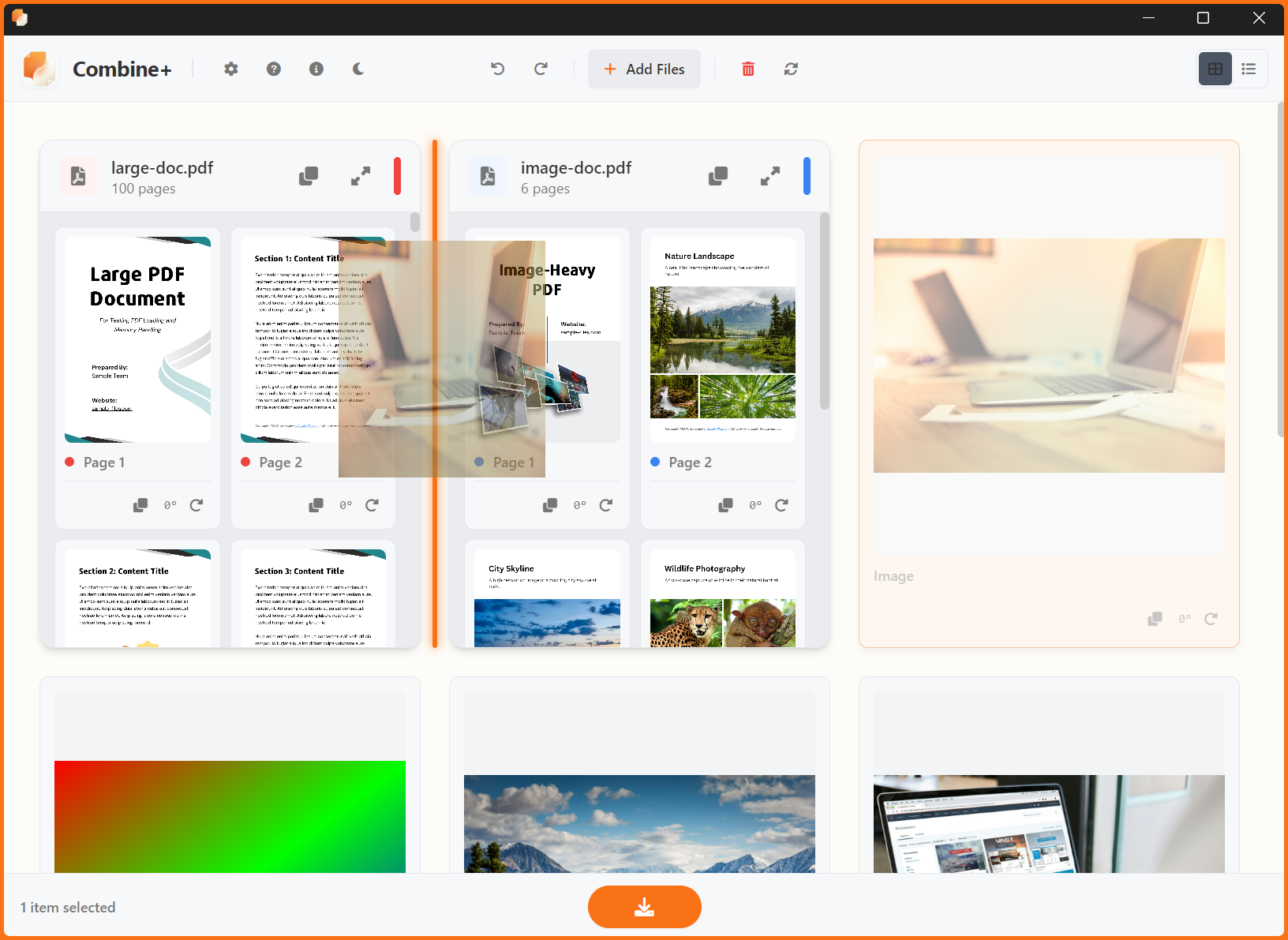
Task: Click the refresh icon in toolbar
Action: (x=791, y=69)
